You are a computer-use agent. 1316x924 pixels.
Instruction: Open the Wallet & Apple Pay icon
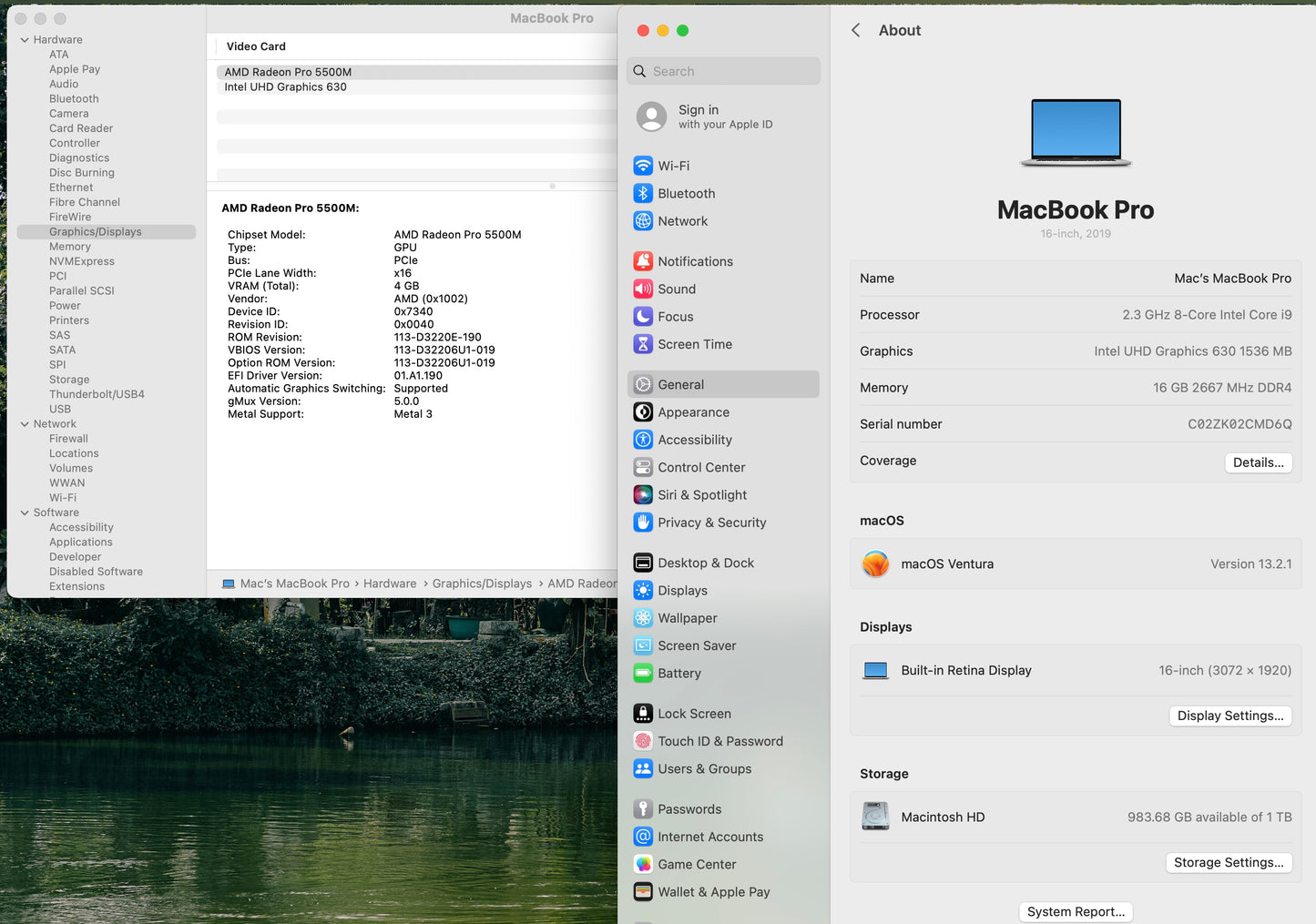click(643, 891)
